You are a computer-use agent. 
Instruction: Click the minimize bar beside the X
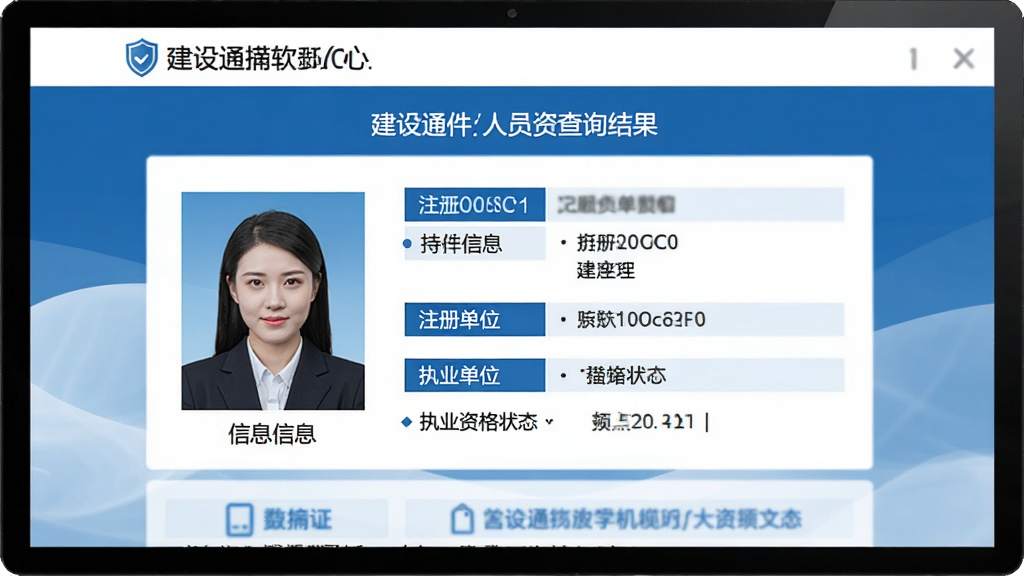click(914, 59)
